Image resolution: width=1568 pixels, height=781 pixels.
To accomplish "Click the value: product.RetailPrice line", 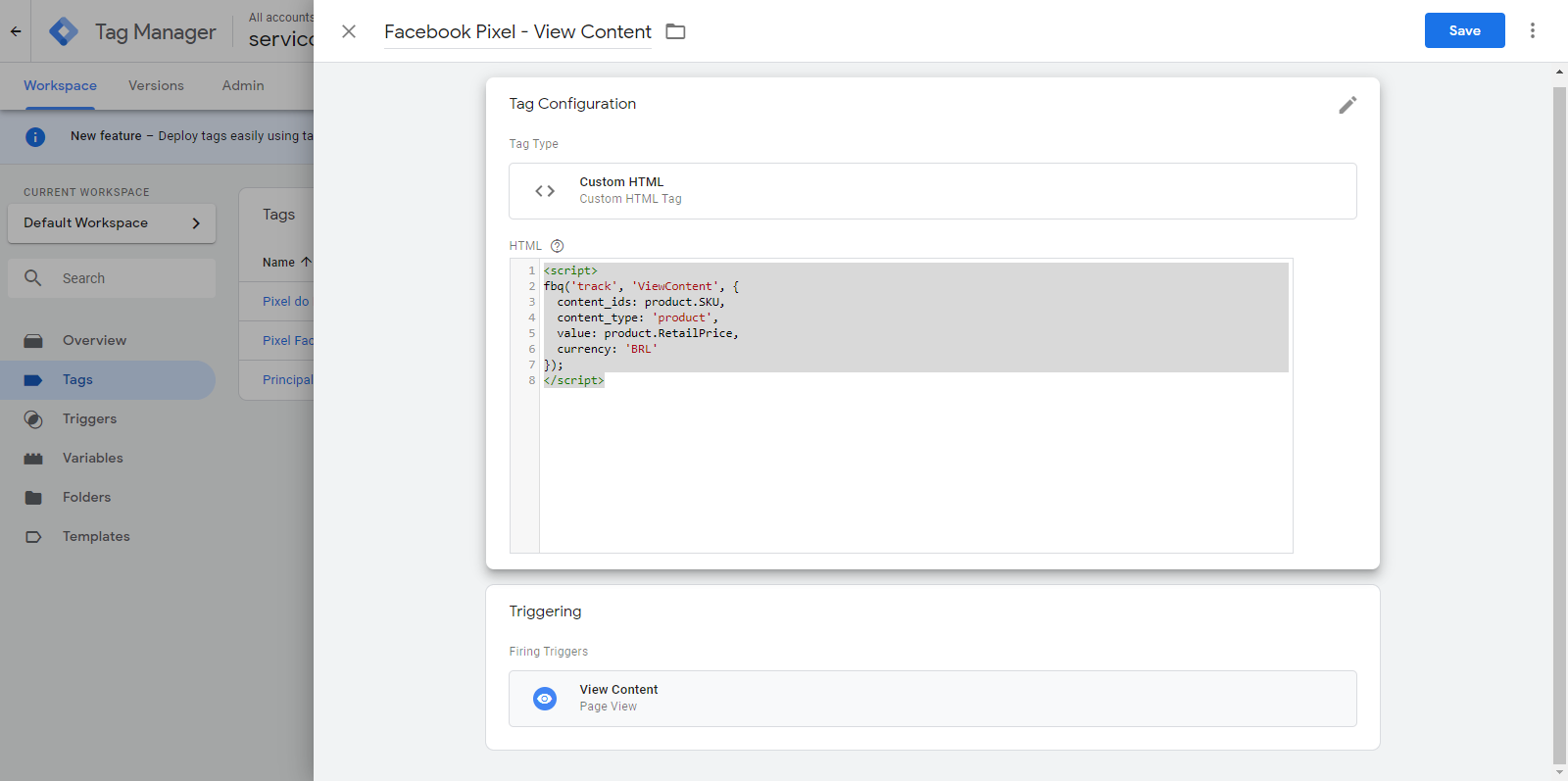I will [x=648, y=333].
